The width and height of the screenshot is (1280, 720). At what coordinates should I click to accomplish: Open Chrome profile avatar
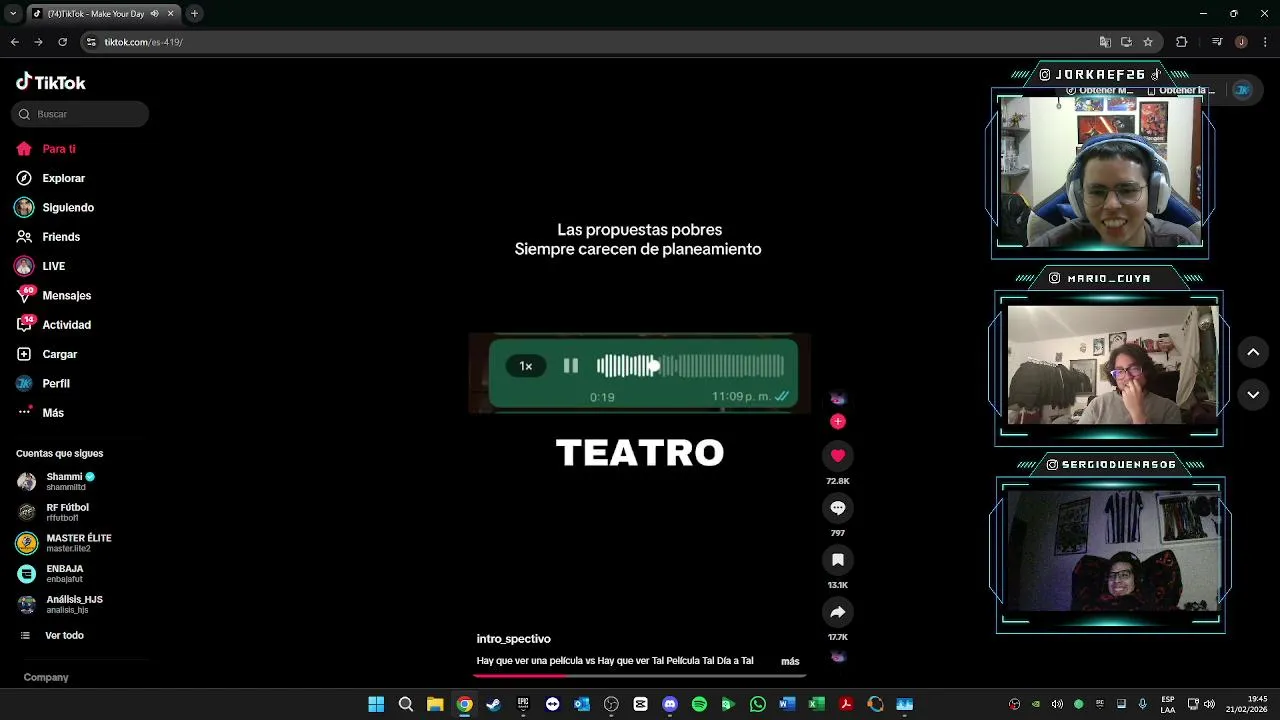(1241, 42)
